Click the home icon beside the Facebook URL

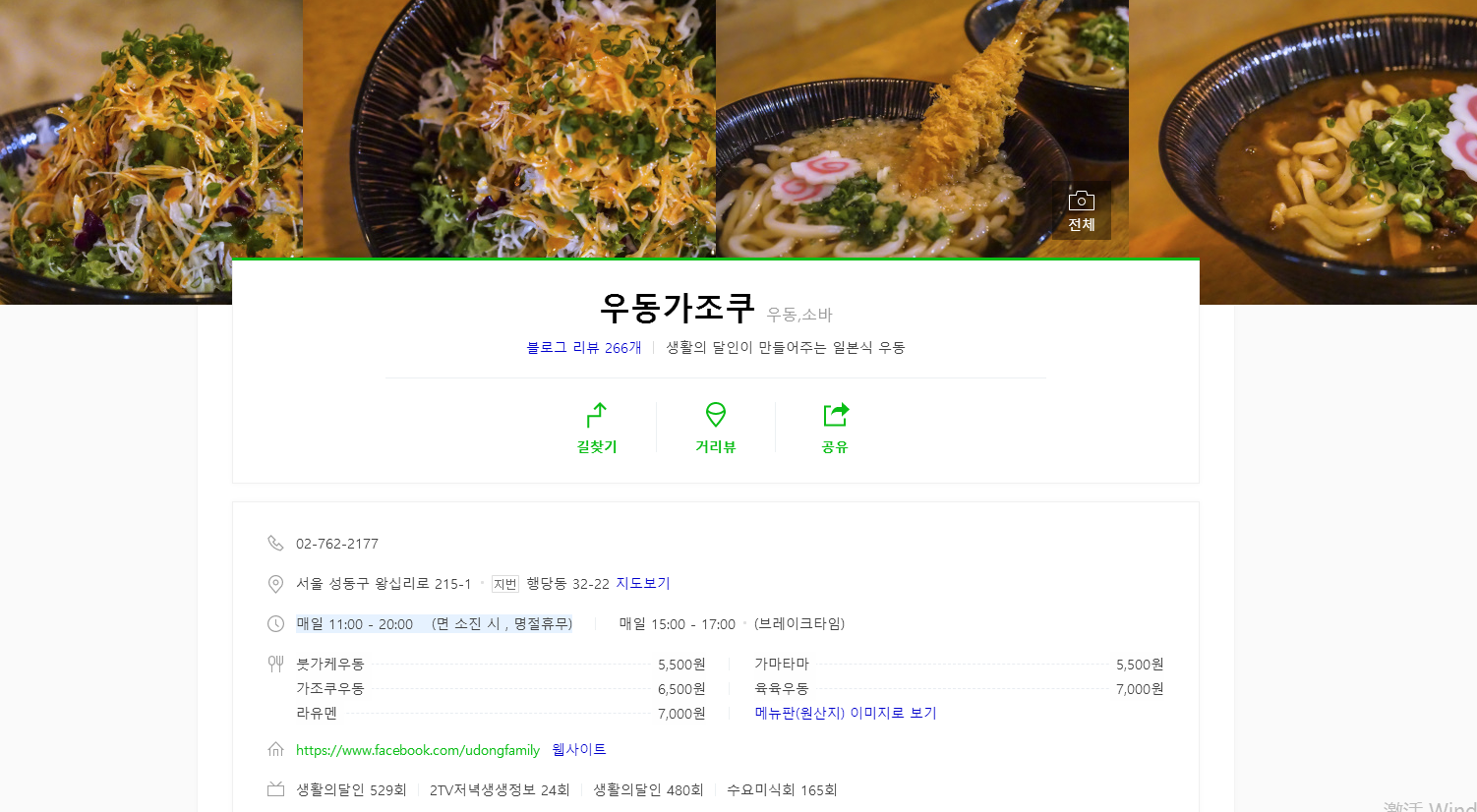pos(275,750)
